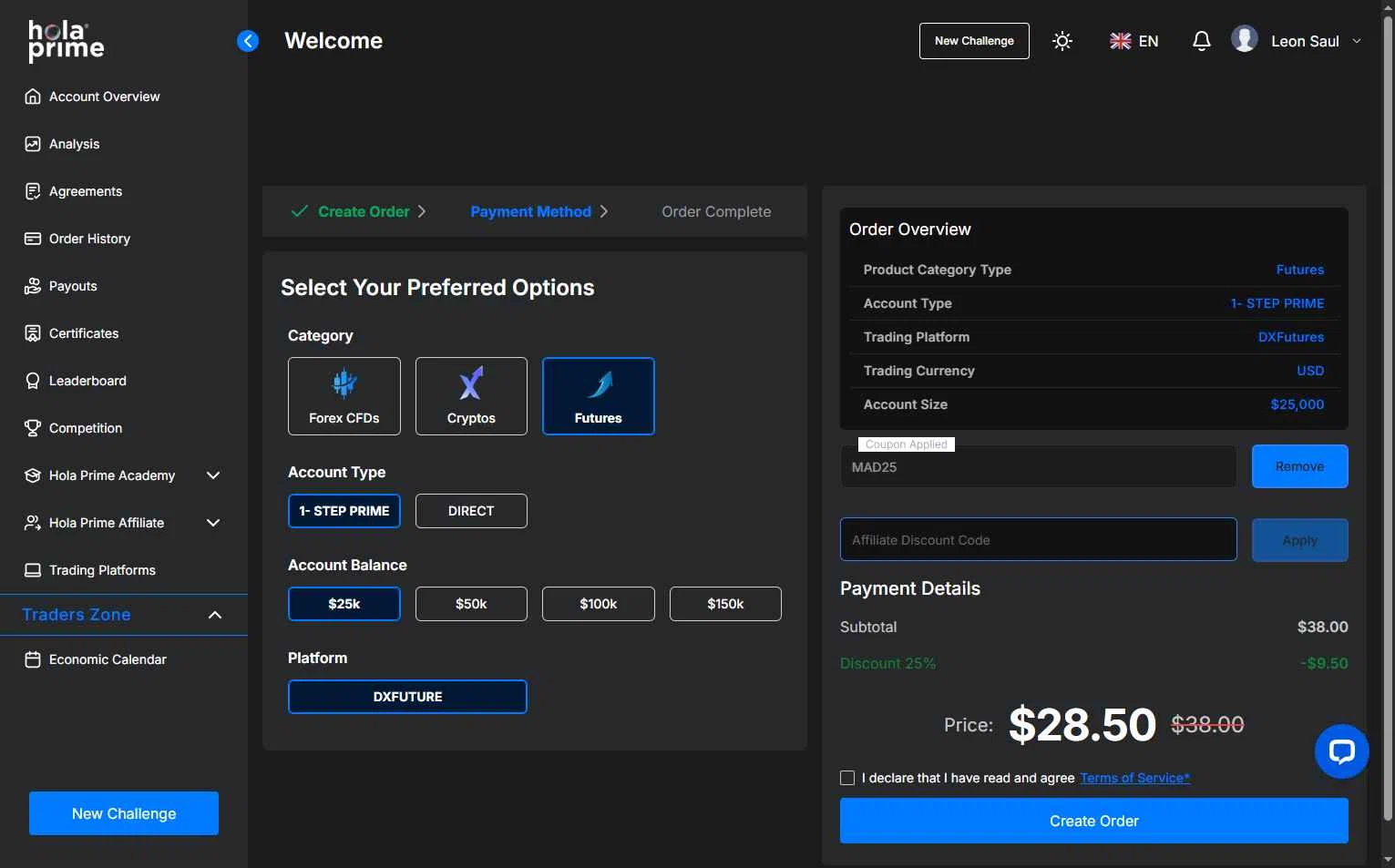The height and width of the screenshot is (868, 1395).
Task: Open the live chat bubble
Action: click(1341, 751)
